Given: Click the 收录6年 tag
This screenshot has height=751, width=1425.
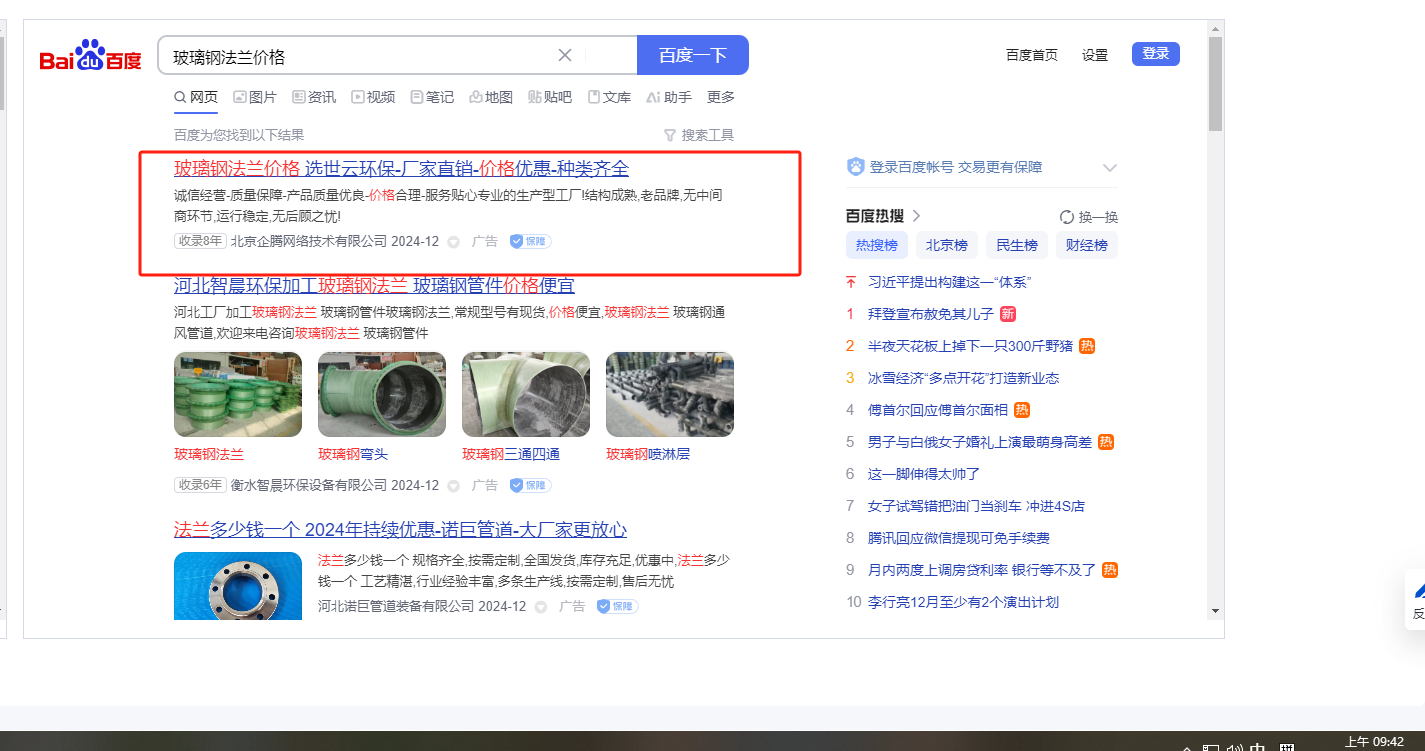Looking at the screenshot, I should click(200, 485).
